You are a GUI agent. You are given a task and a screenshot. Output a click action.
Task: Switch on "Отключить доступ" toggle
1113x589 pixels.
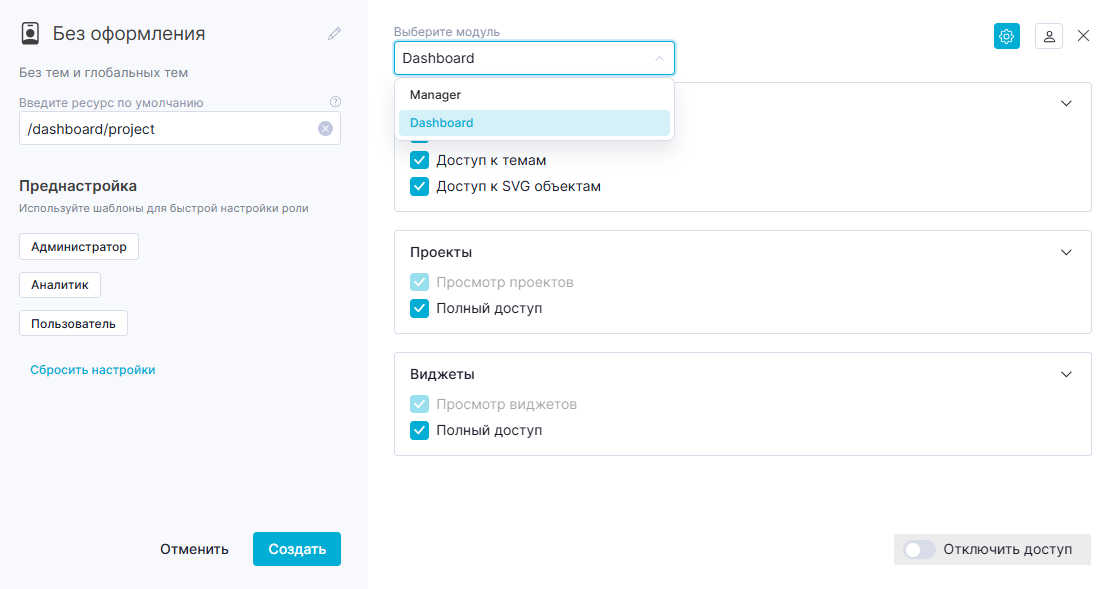[x=919, y=549]
